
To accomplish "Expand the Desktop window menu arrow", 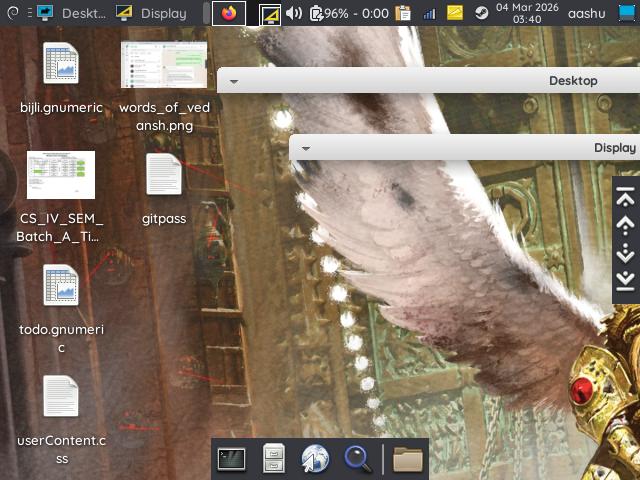I will tap(232, 81).
